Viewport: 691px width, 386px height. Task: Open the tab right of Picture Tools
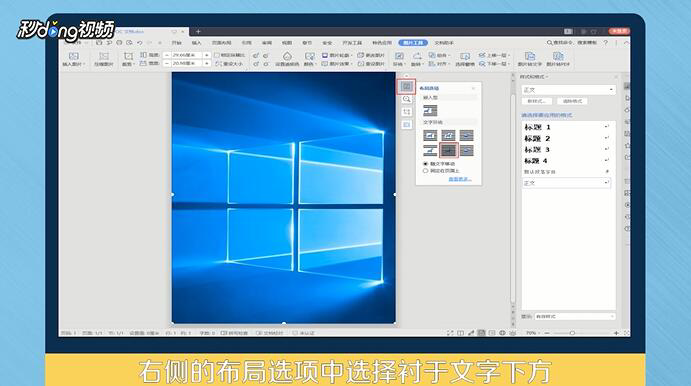point(444,43)
